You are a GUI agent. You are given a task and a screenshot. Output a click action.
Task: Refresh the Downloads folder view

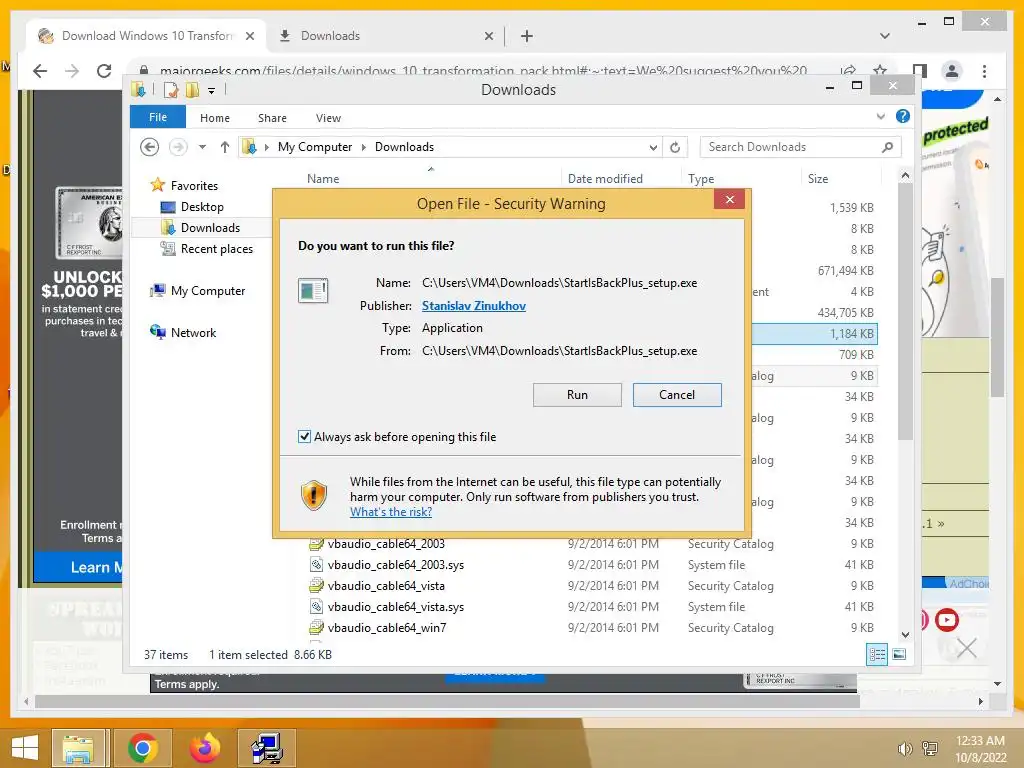675,148
